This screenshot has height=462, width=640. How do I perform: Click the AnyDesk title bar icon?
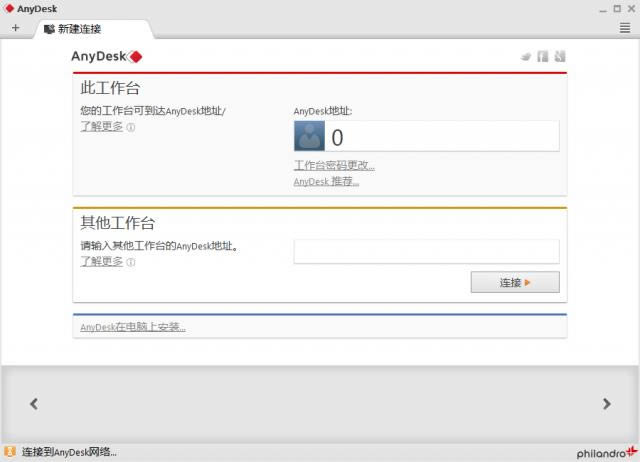point(9,9)
